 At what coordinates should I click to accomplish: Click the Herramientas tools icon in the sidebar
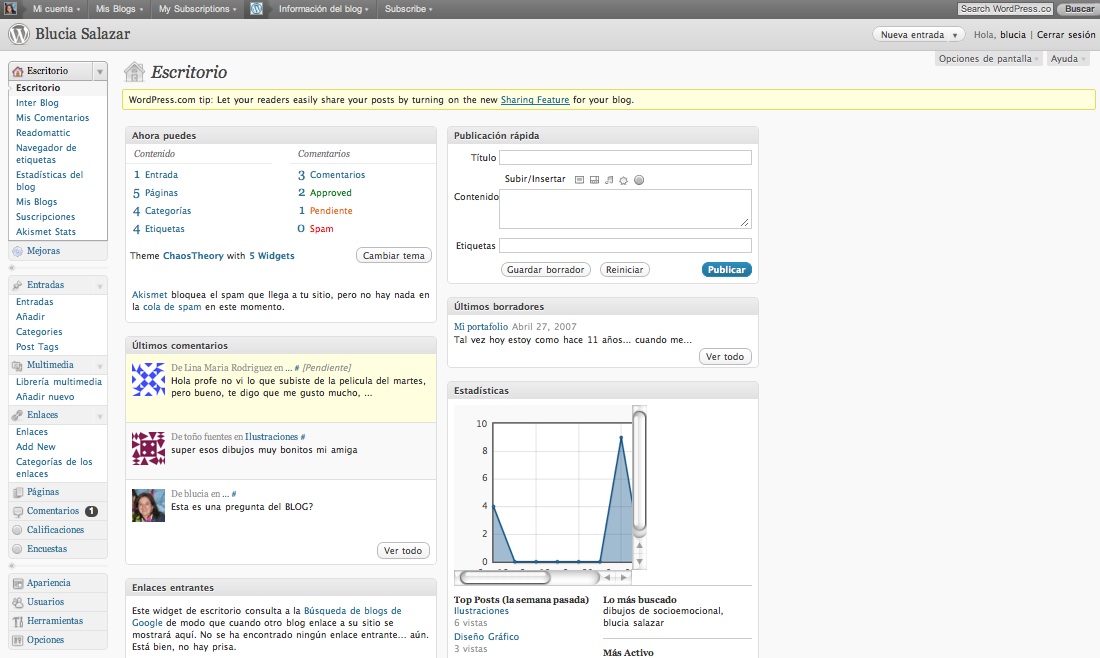click(x=18, y=622)
